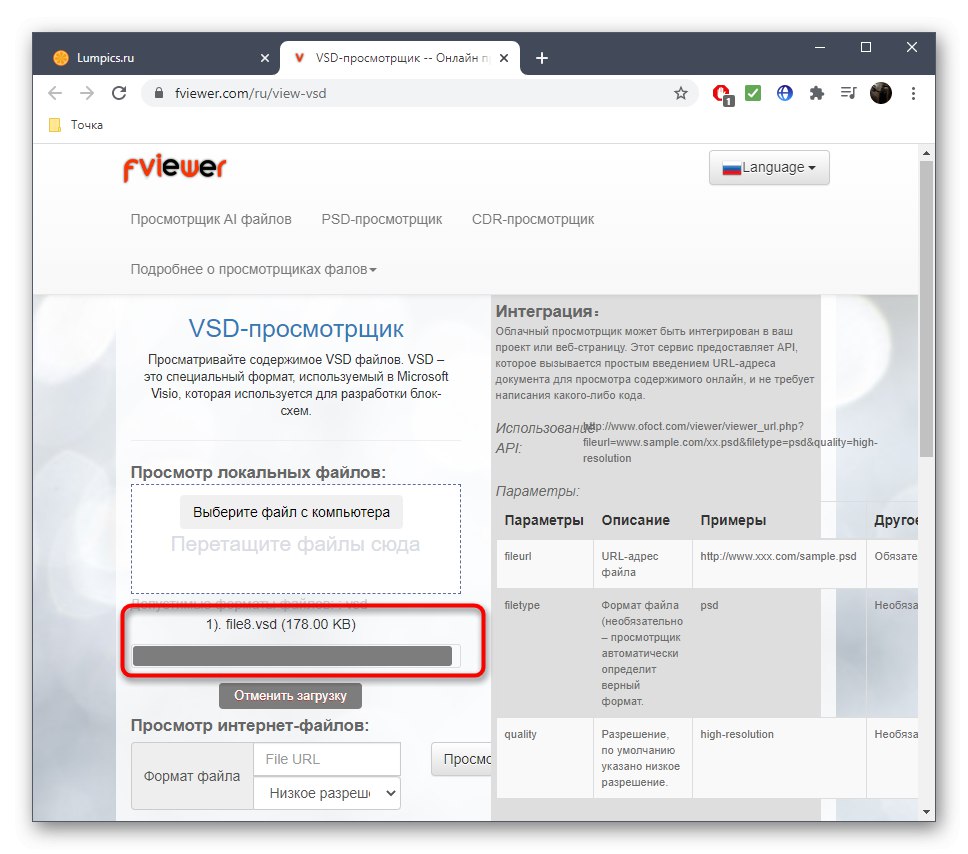Expand the Language dropdown

[x=769, y=167]
